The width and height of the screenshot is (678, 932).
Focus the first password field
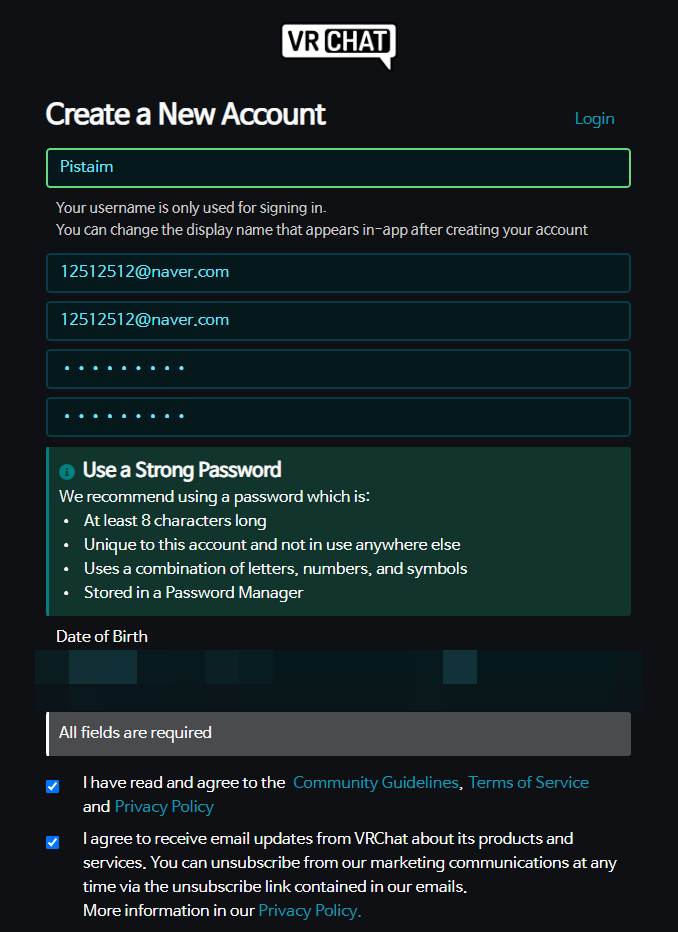tap(338, 369)
